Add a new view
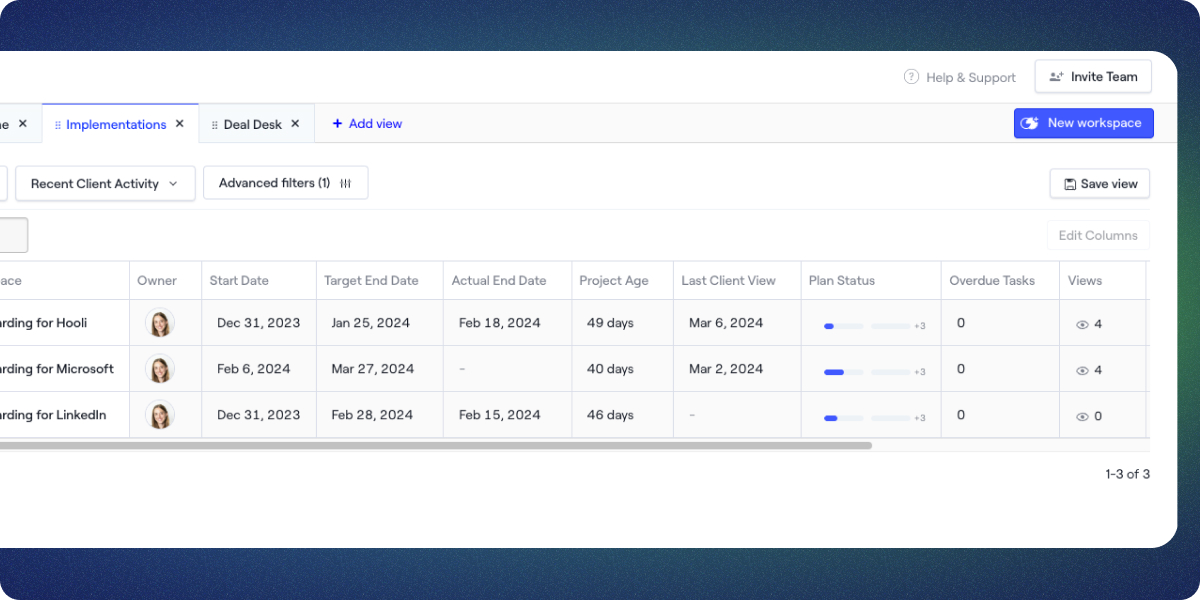The height and width of the screenshot is (600, 1200). point(367,124)
